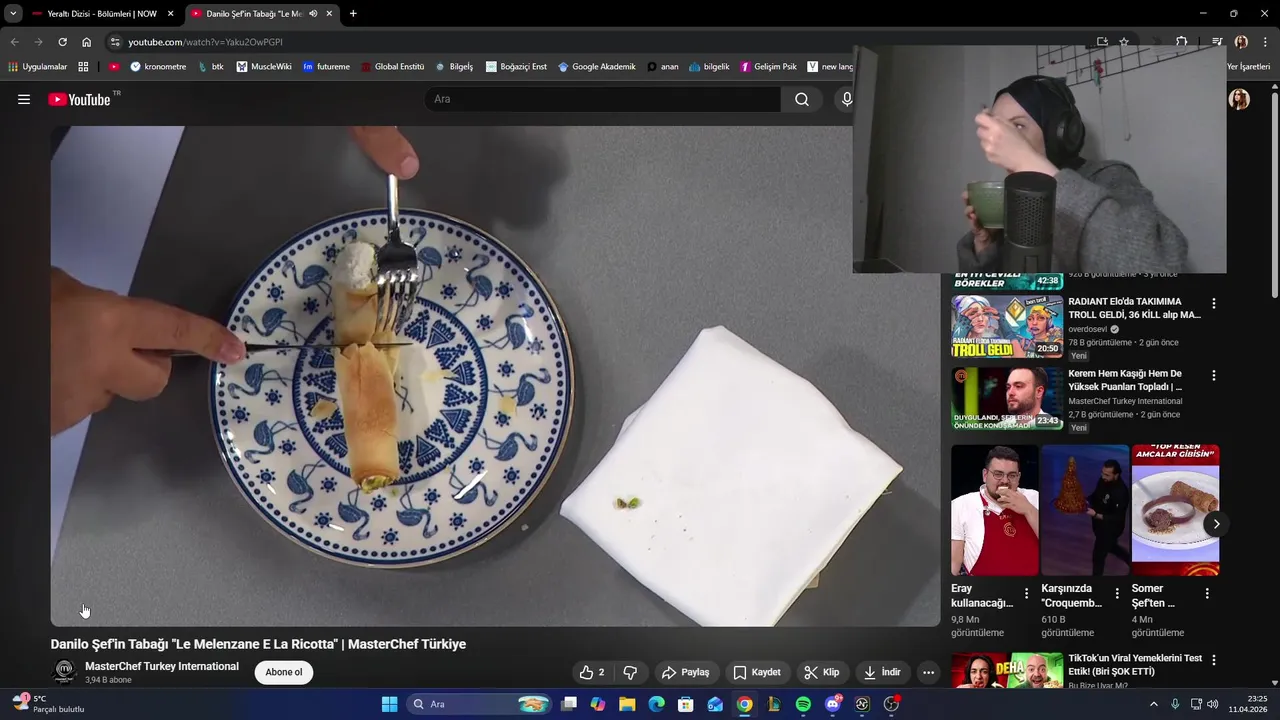Reload the page
Image resolution: width=1280 pixels, height=720 pixels.
[x=62, y=42]
